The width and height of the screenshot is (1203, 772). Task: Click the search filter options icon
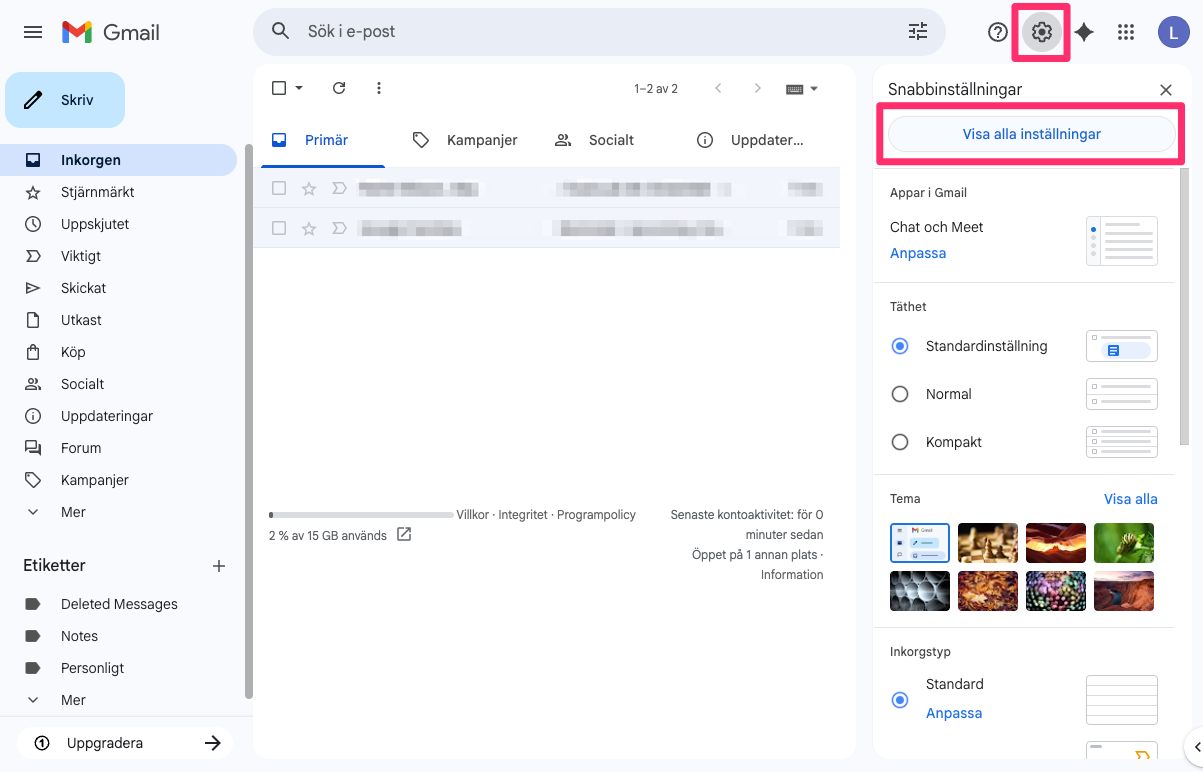tap(917, 31)
